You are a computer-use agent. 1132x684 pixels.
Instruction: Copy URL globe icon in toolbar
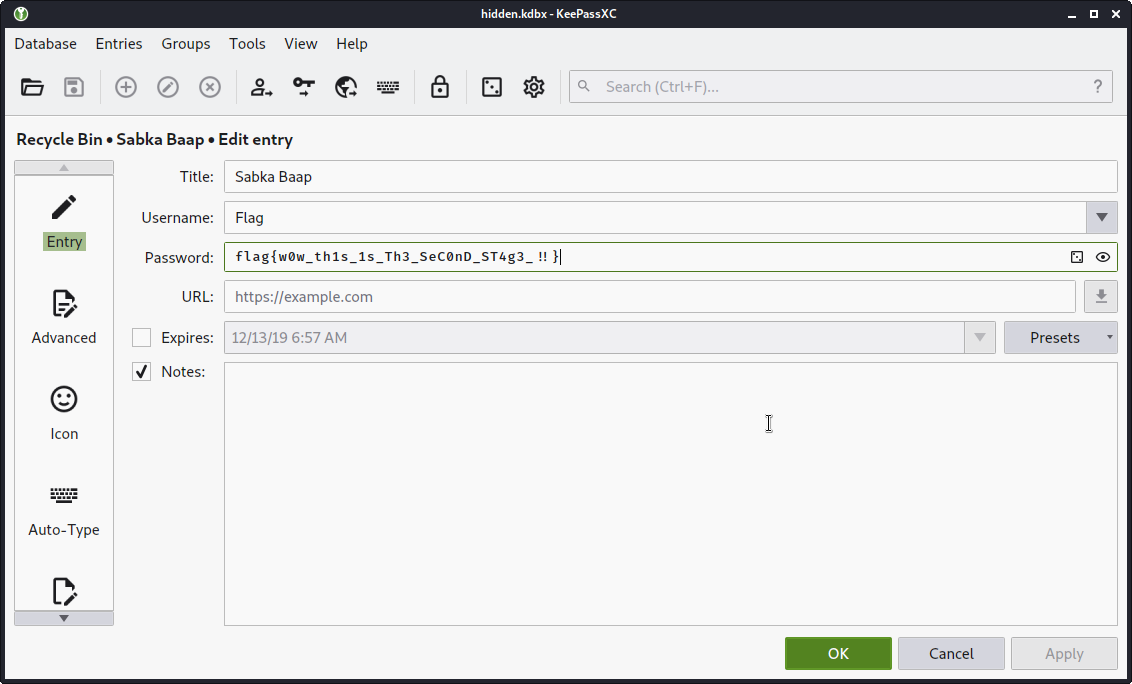click(x=346, y=87)
